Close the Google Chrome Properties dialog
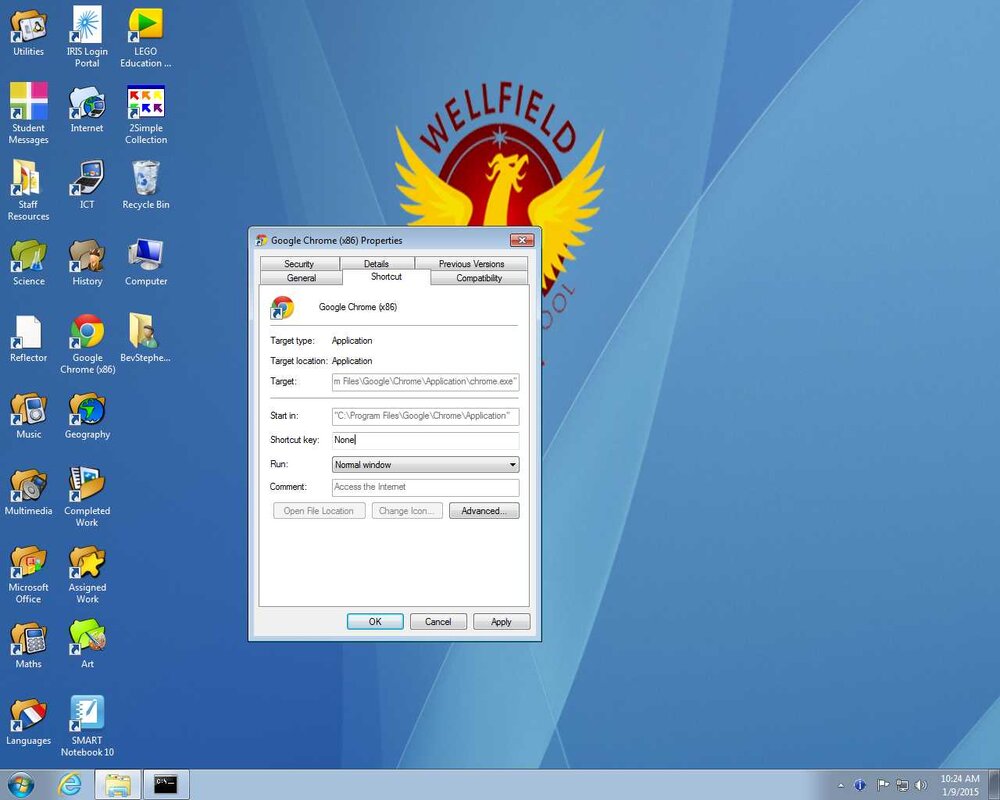Screen dimensions: 1000x800 click(x=522, y=240)
